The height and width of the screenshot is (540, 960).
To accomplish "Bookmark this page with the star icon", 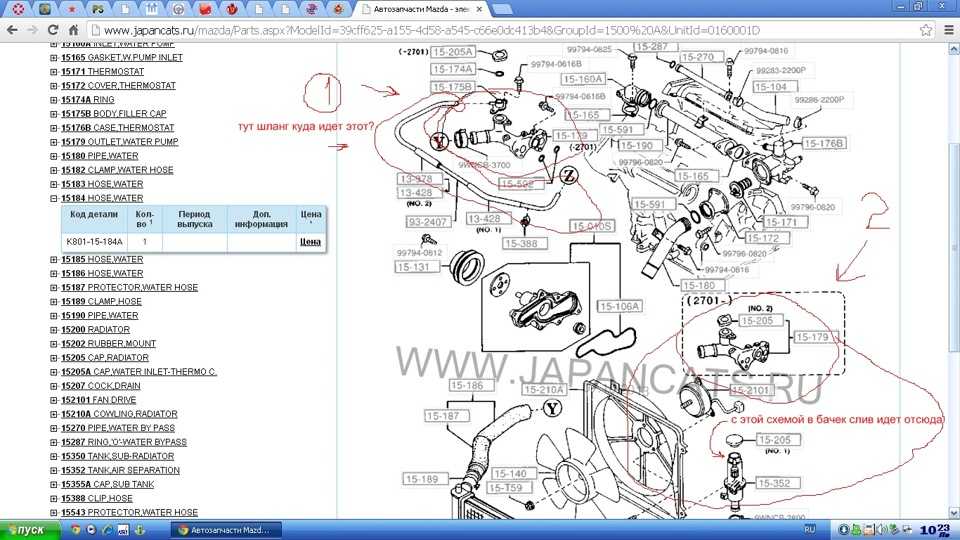I will tap(926, 29).
